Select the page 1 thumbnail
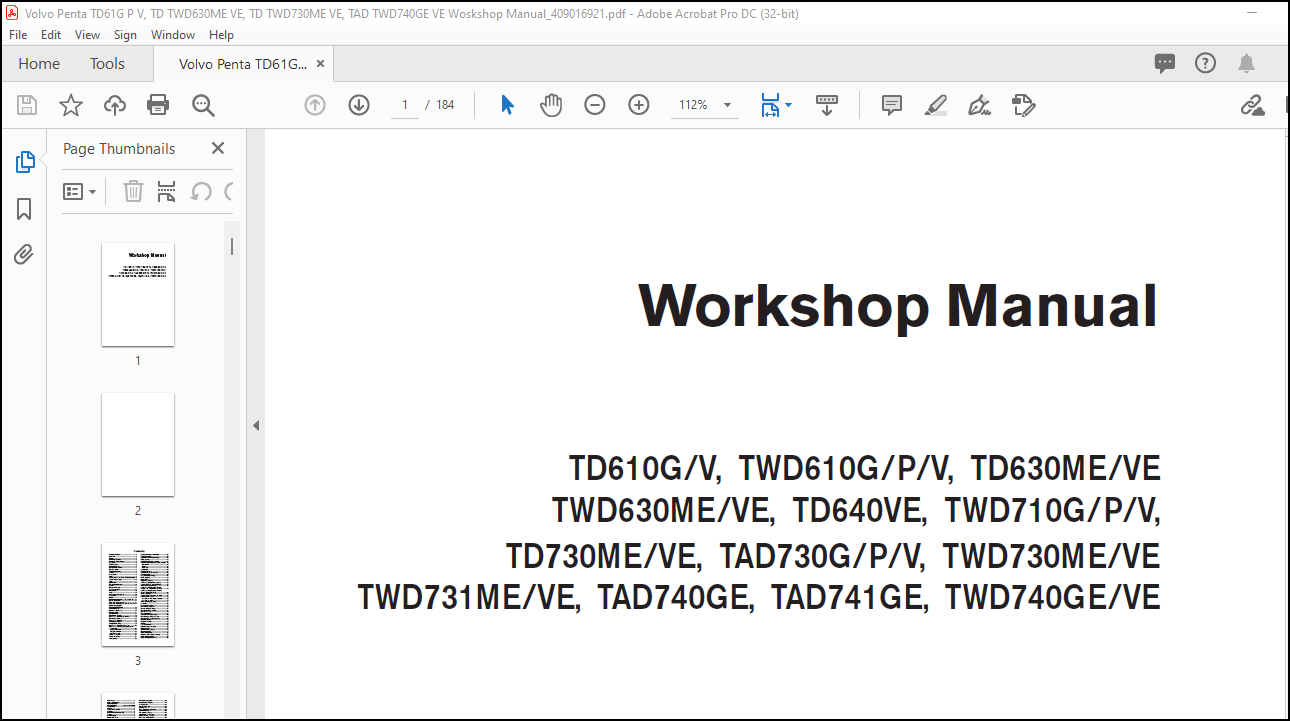The image size is (1290, 721). (x=138, y=294)
